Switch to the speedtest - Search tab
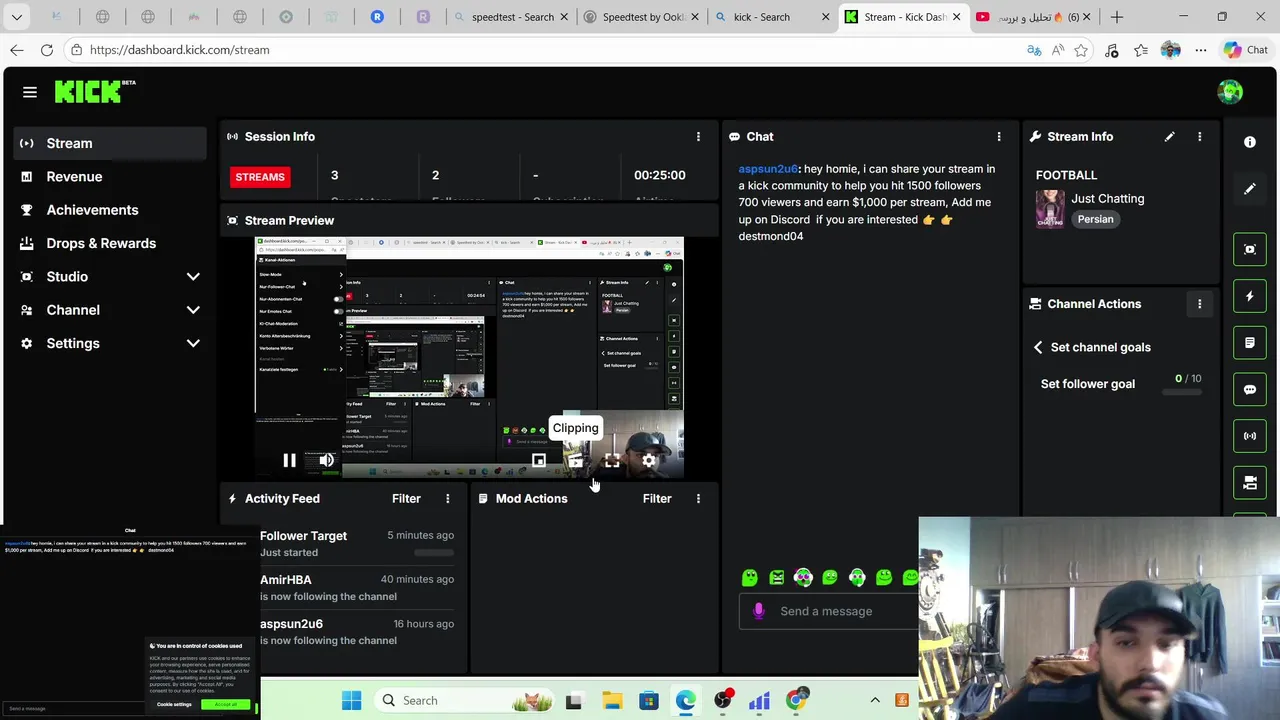This screenshot has height=720, width=1280. point(512,17)
